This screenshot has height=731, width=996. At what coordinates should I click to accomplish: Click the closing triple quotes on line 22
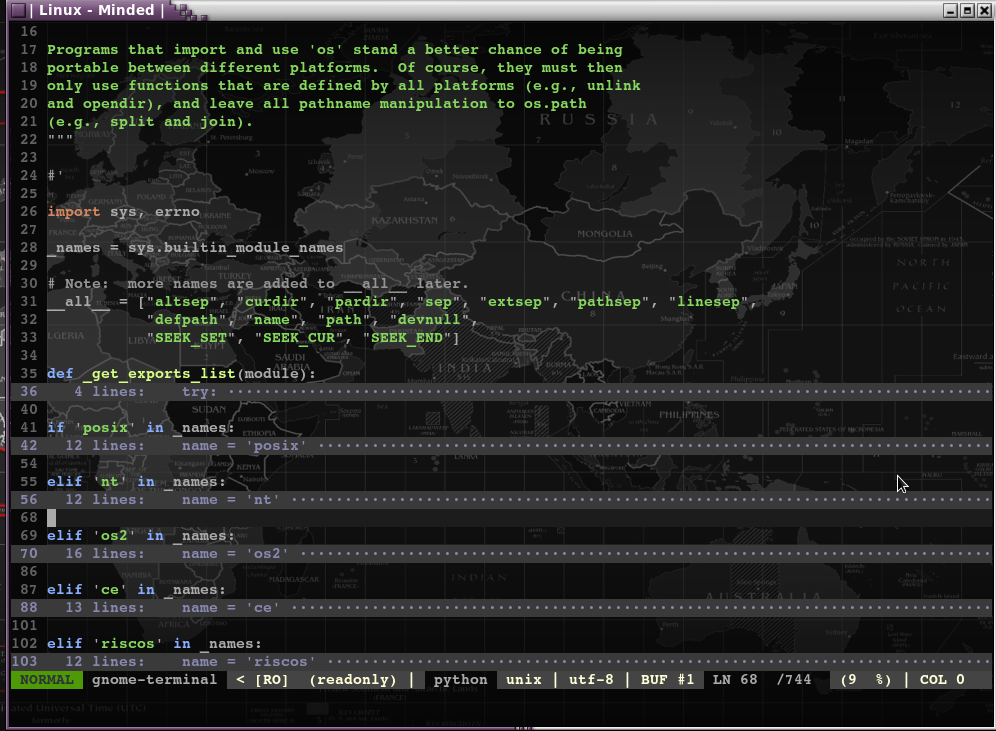(x=60, y=139)
